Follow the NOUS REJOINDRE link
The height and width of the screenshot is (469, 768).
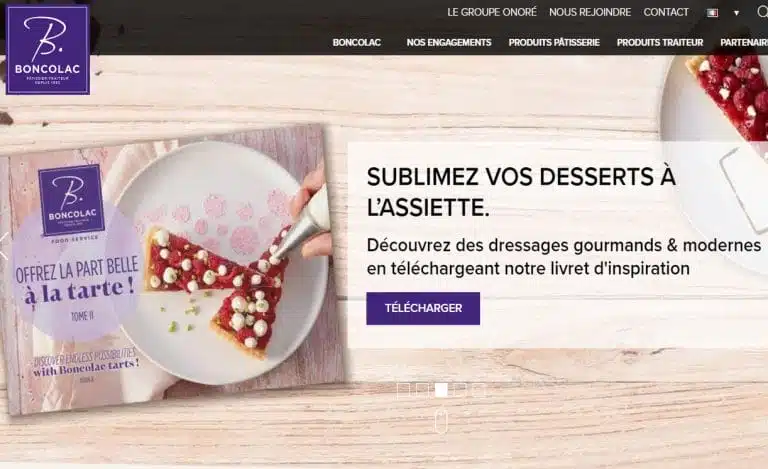point(590,12)
